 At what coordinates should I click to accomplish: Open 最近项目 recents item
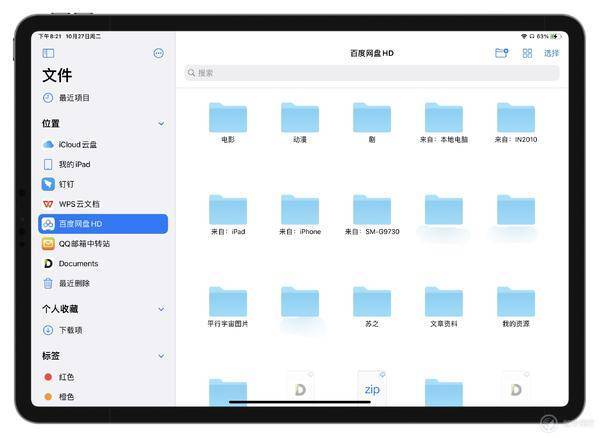pyautogui.click(x=103, y=98)
